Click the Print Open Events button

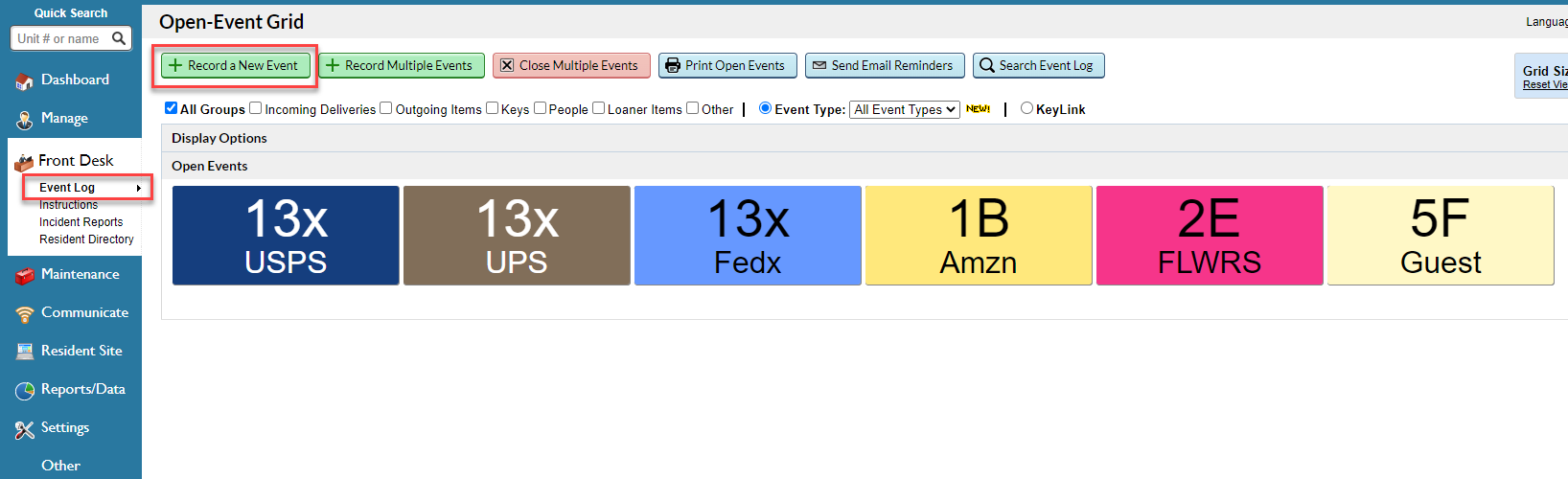pyautogui.click(x=727, y=65)
